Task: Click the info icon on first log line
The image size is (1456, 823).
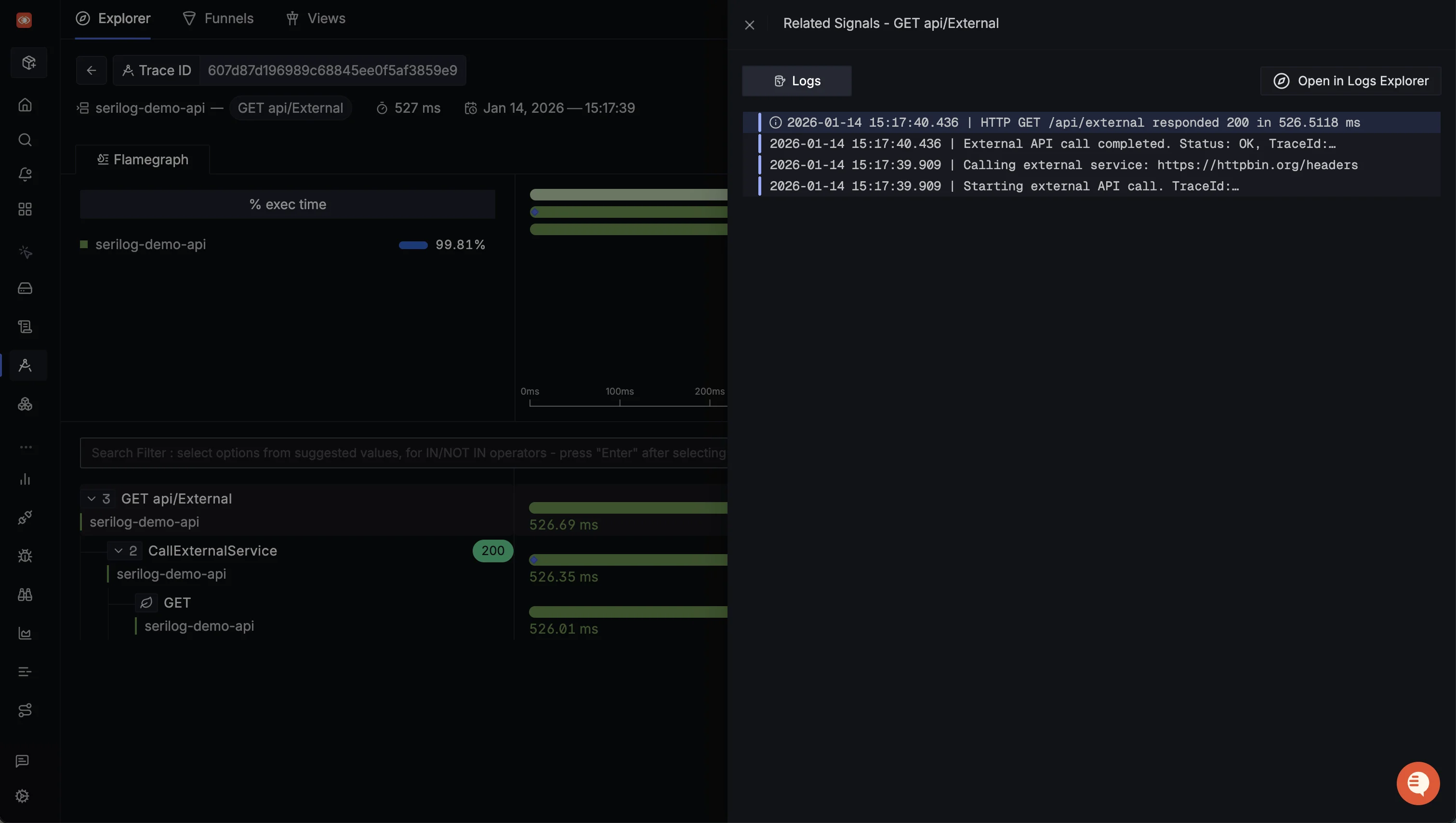Action: coord(776,123)
